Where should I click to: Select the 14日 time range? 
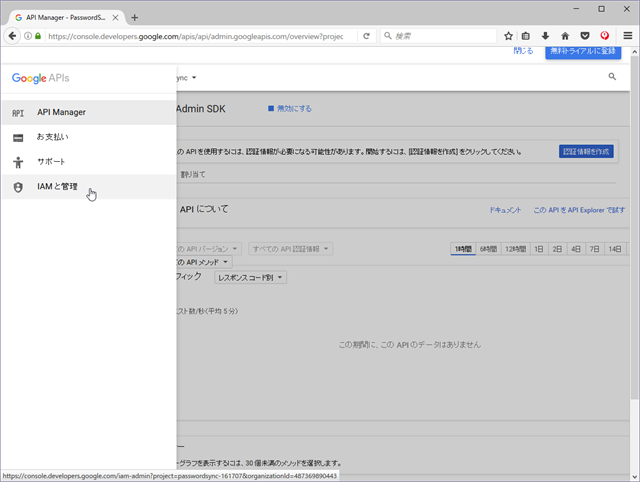click(615, 249)
